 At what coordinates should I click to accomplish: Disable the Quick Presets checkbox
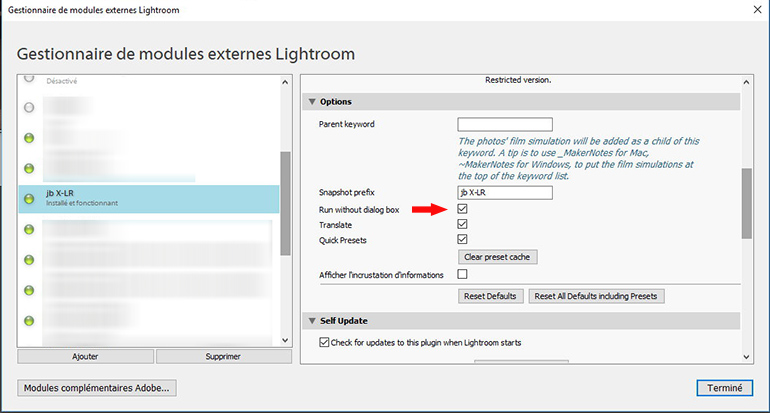coord(462,240)
